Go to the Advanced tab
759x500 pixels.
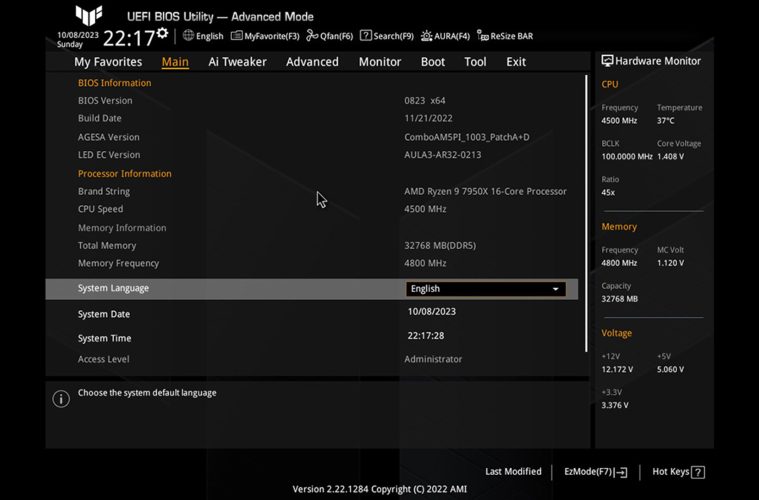tap(312, 62)
